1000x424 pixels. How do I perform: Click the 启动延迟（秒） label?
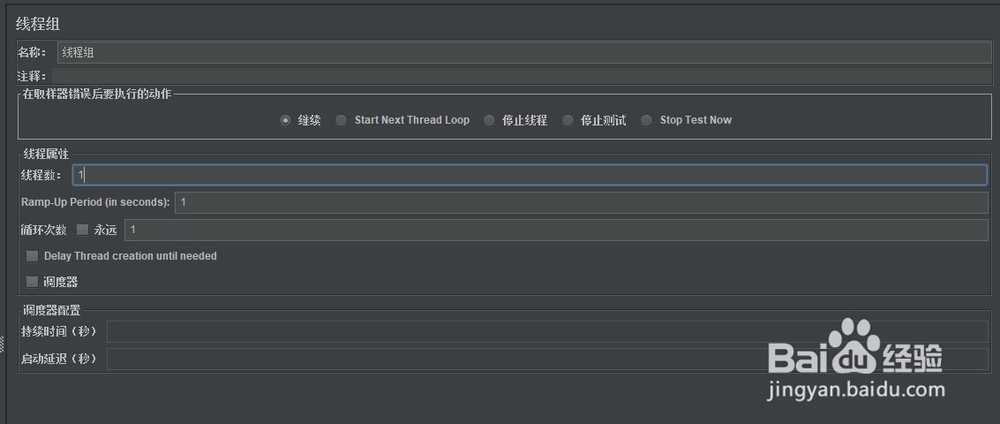[x=59, y=359]
